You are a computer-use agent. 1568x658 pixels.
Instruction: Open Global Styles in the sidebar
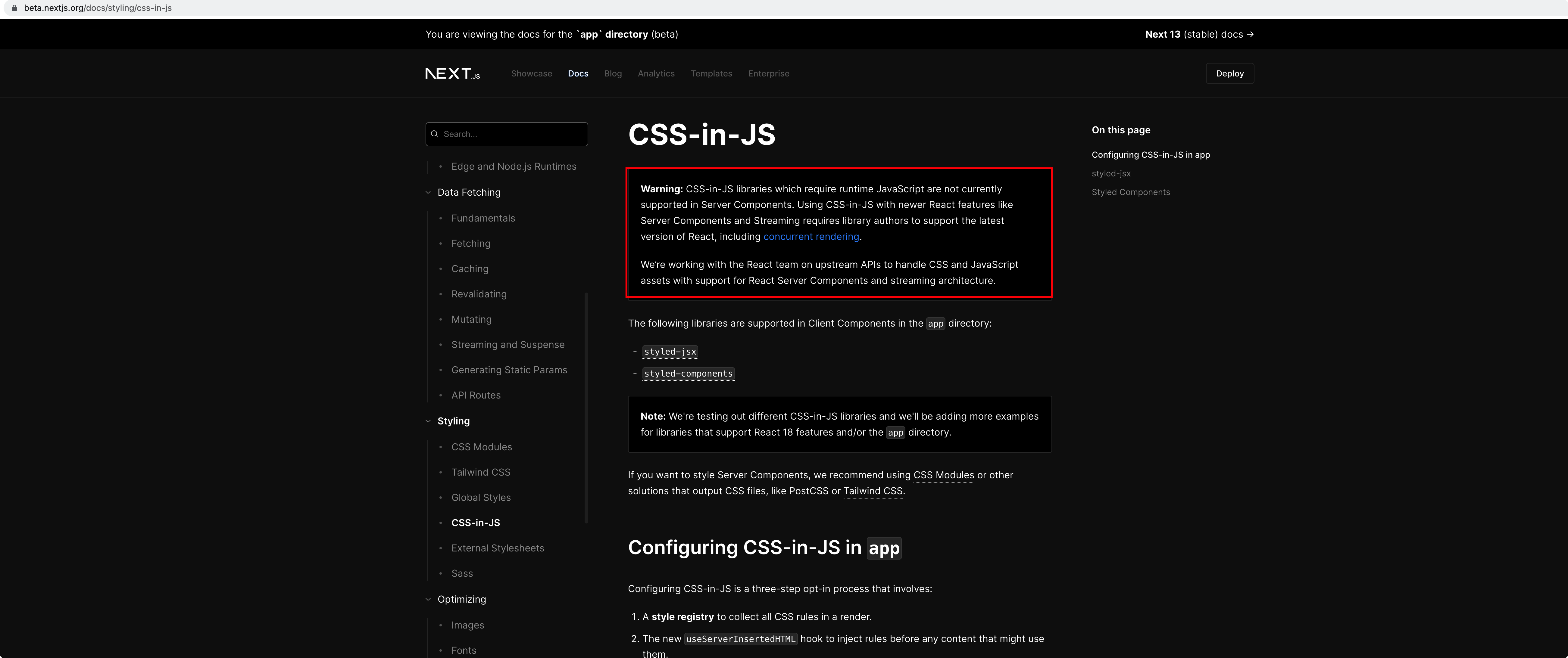[x=481, y=498]
